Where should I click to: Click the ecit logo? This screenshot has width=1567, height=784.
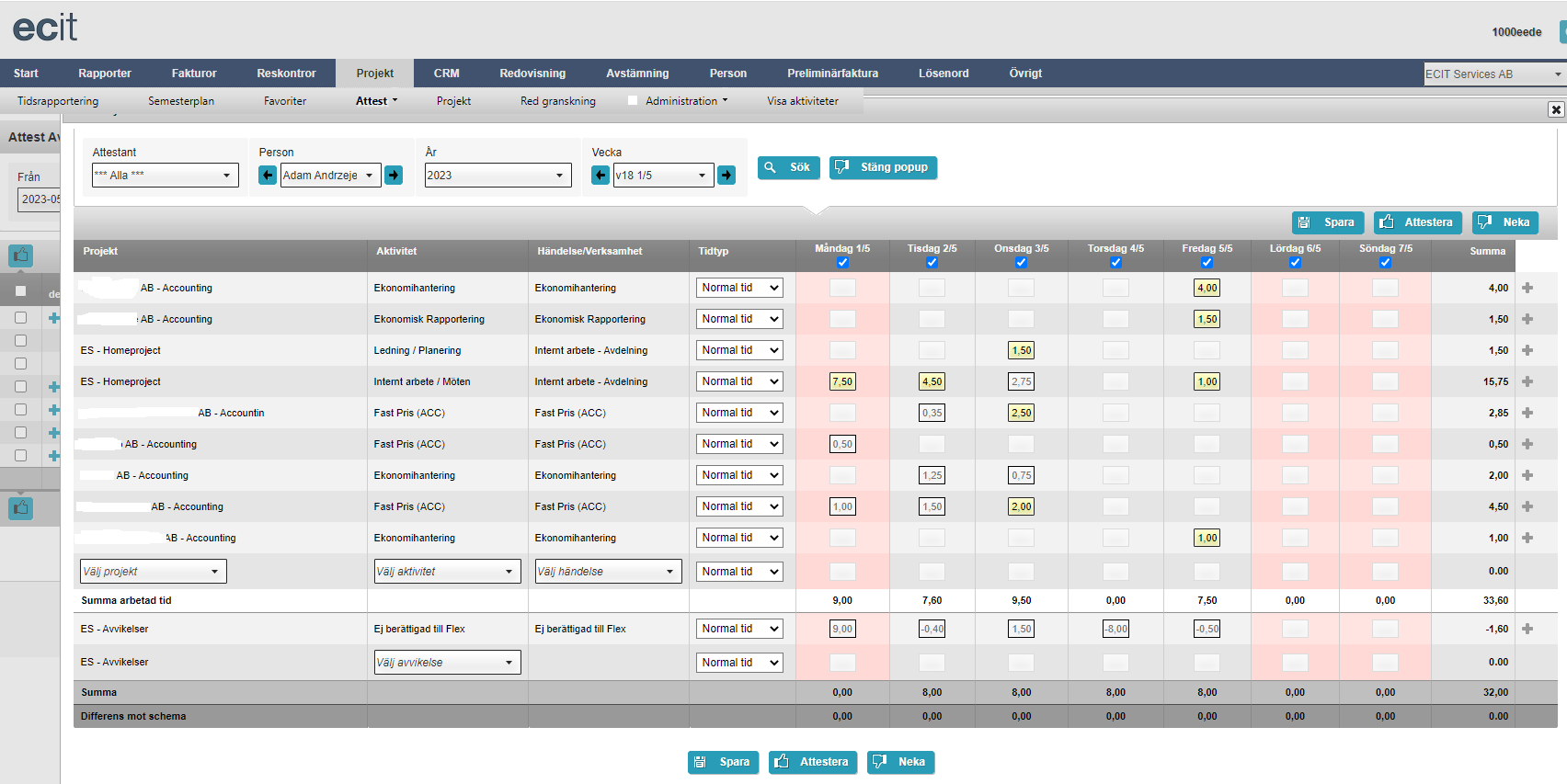(45, 27)
